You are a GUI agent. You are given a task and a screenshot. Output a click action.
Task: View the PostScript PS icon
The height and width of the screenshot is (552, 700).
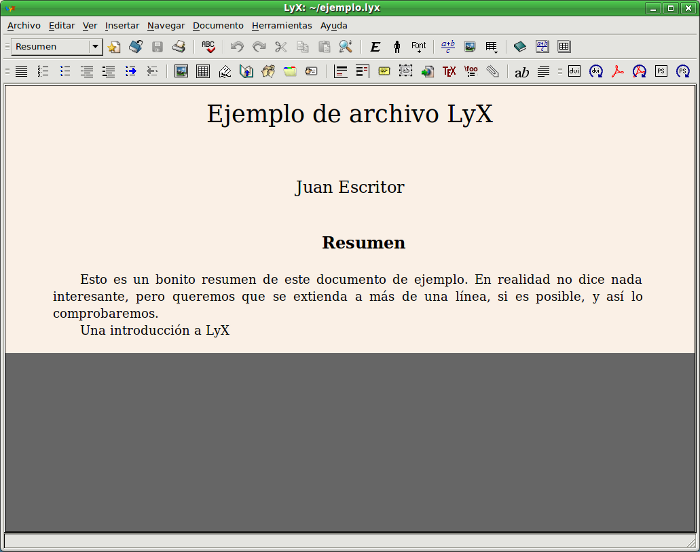tap(661, 71)
